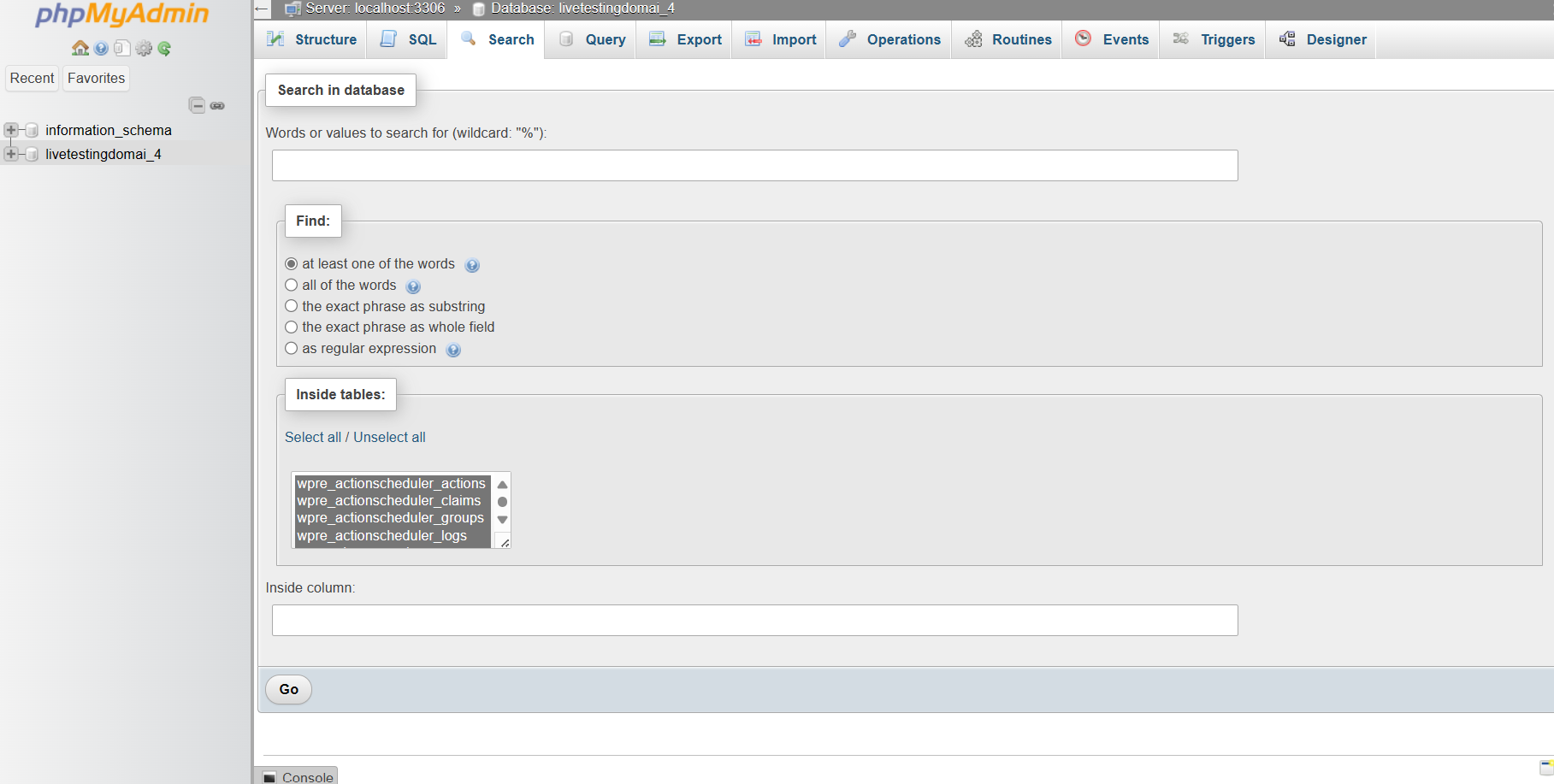Select 'all of the words' option
The width and height of the screenshot is (1554, 784).
[291, 285]
